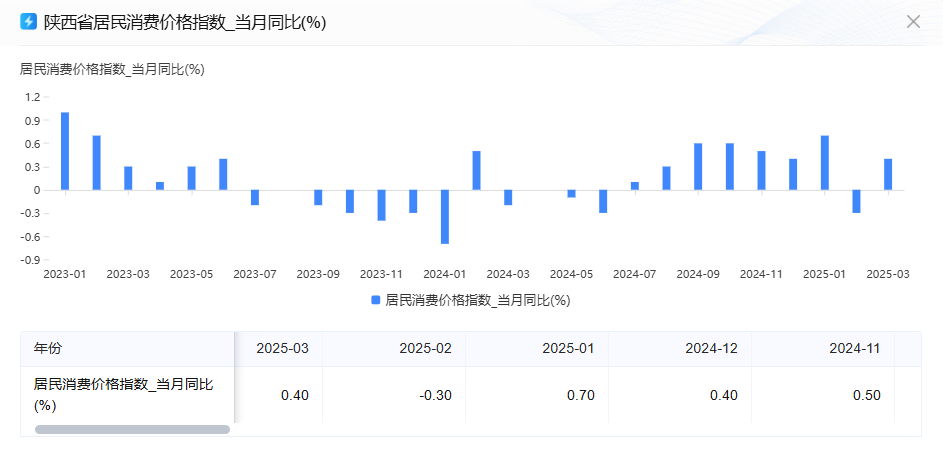Click the table row label 居民消费价格指数_当月同比(%)
The width and height of the screenshot is (943, 454).
click(123, 395)
